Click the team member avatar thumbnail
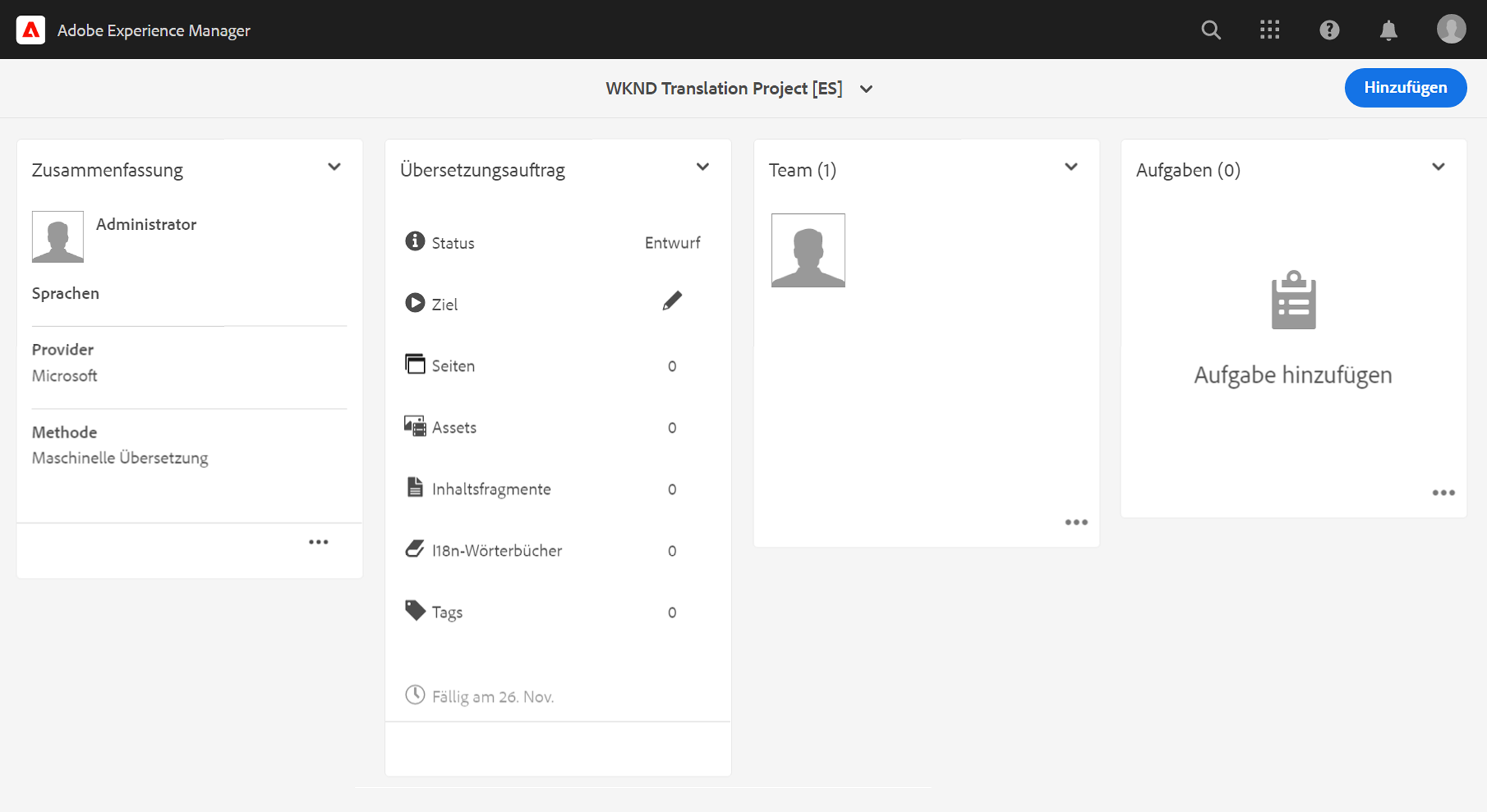 tap(808, 250)
